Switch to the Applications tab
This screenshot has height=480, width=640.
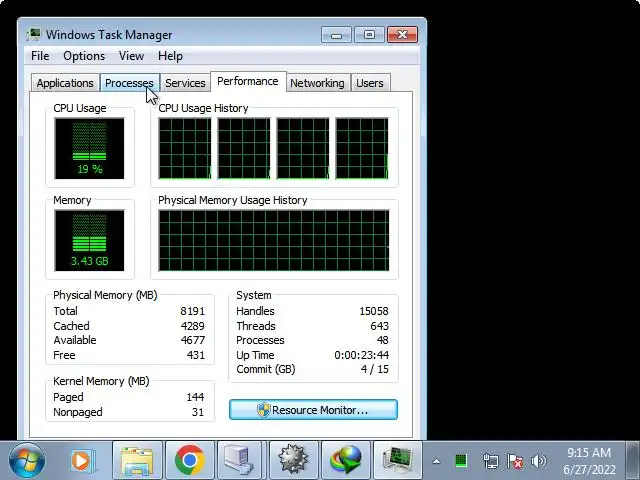(x=65, y=83)
